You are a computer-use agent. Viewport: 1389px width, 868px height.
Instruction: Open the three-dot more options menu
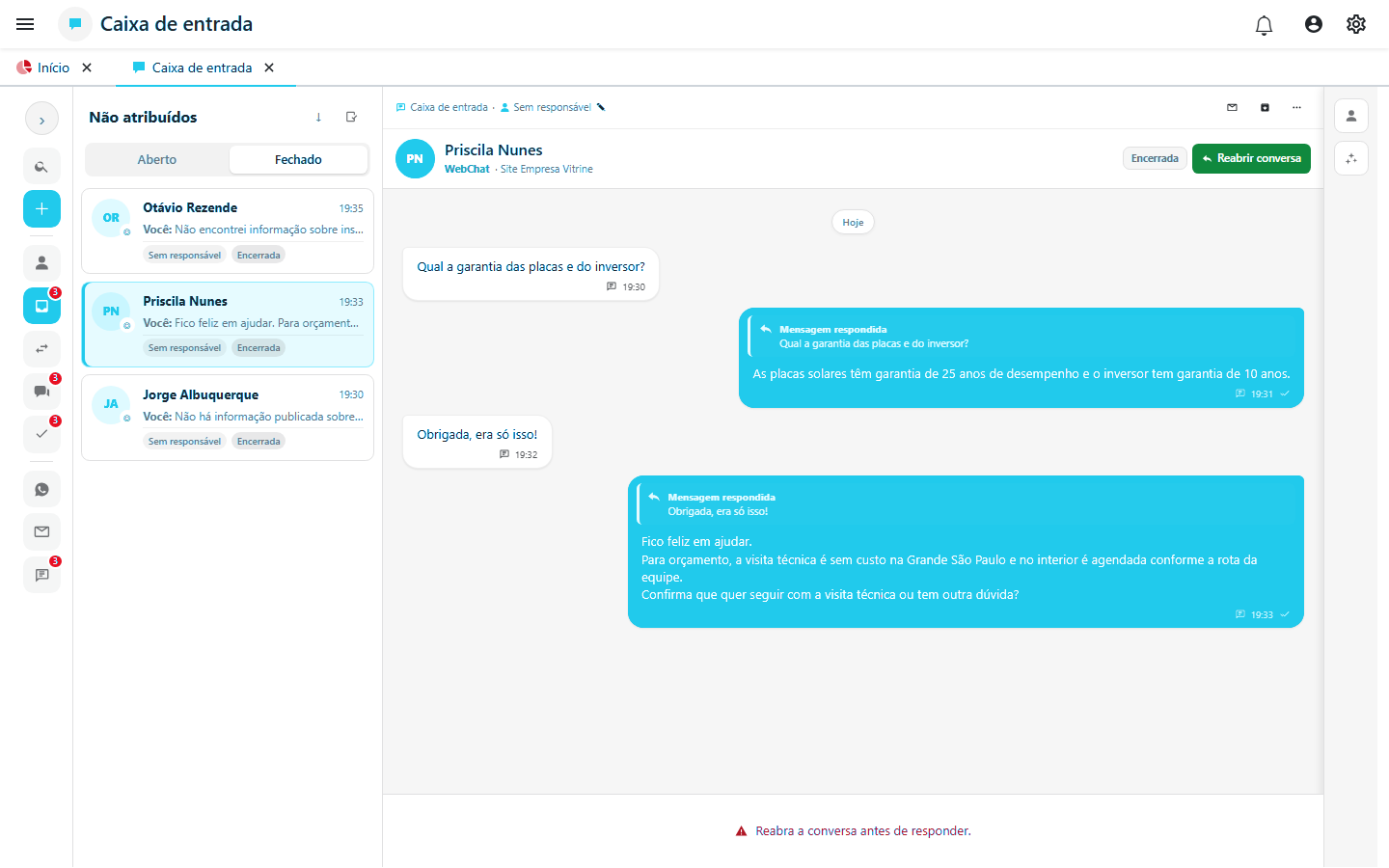[1296, 107]
